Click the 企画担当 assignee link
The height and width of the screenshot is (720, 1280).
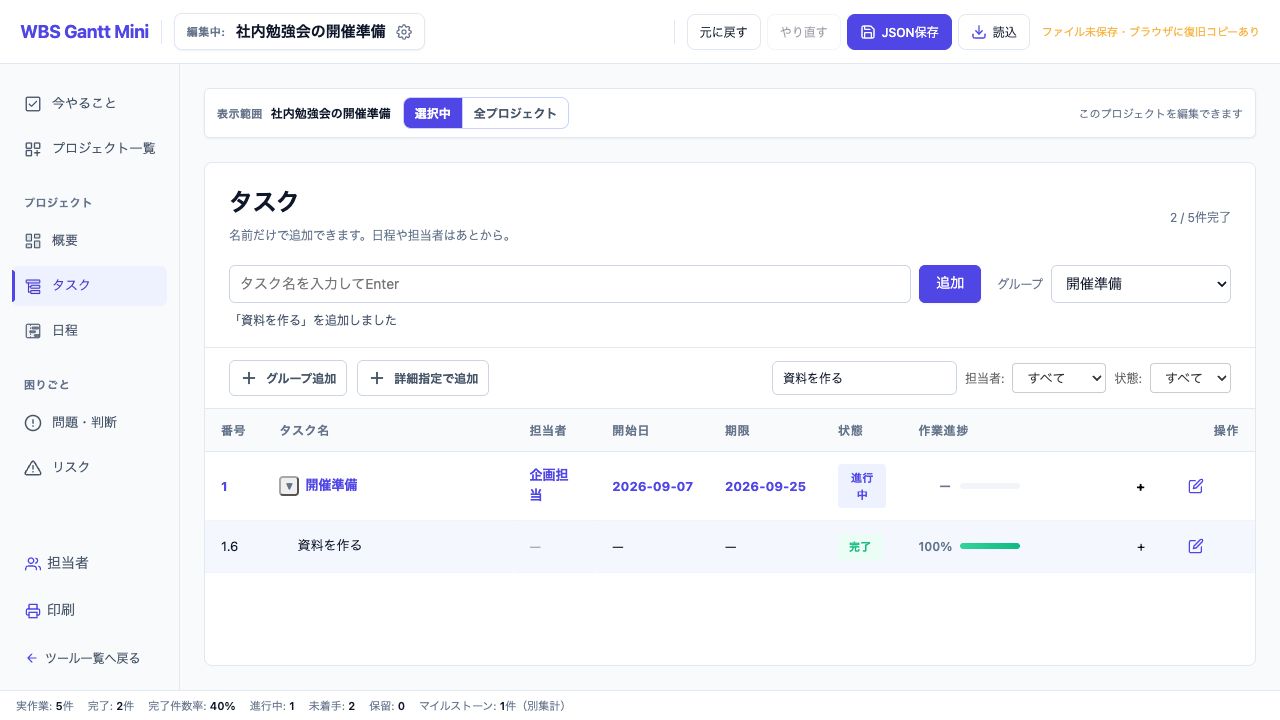549,485
